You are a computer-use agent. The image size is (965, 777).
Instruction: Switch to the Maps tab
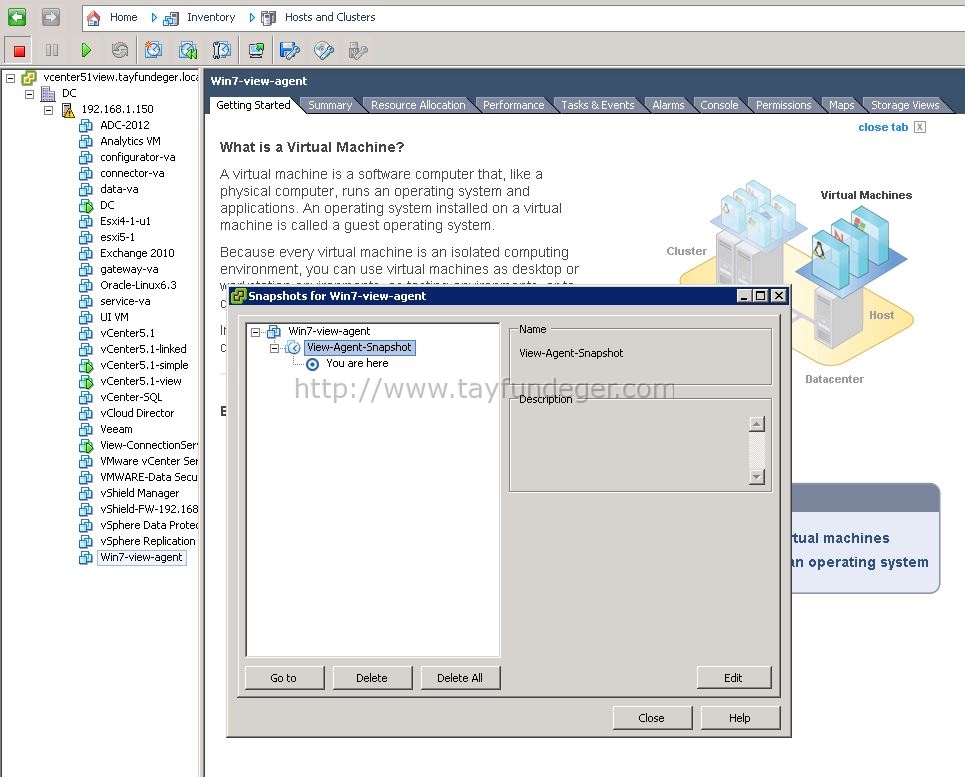[x=841, y=105]
